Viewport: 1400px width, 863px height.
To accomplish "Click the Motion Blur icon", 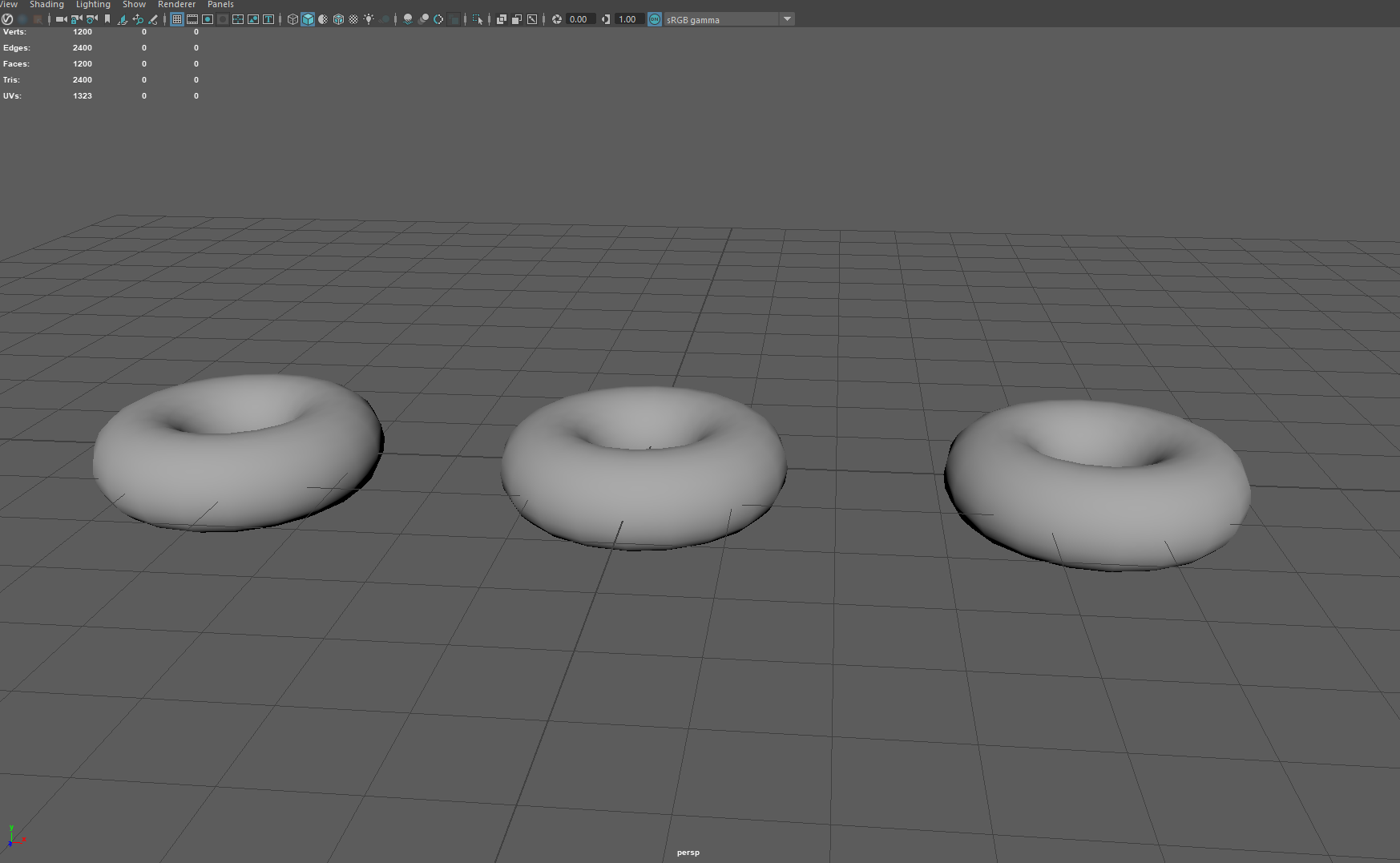I will pos(422,19).
